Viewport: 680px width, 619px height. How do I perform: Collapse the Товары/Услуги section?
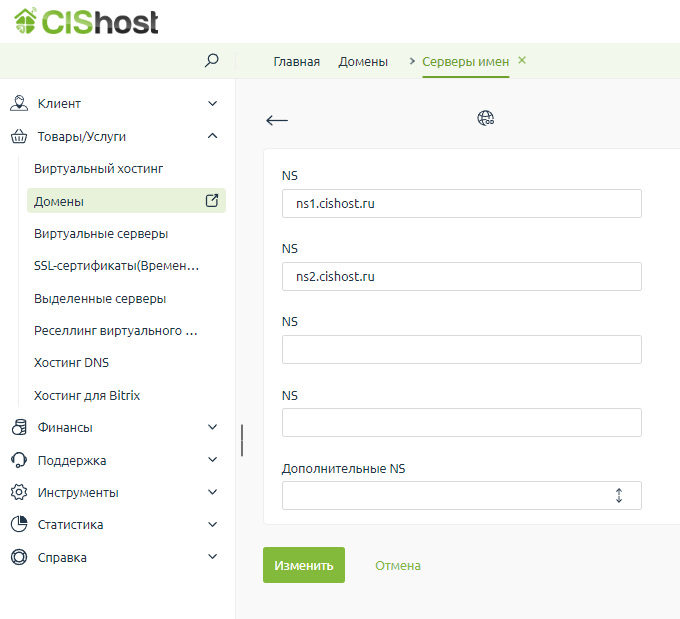point(212,136)
